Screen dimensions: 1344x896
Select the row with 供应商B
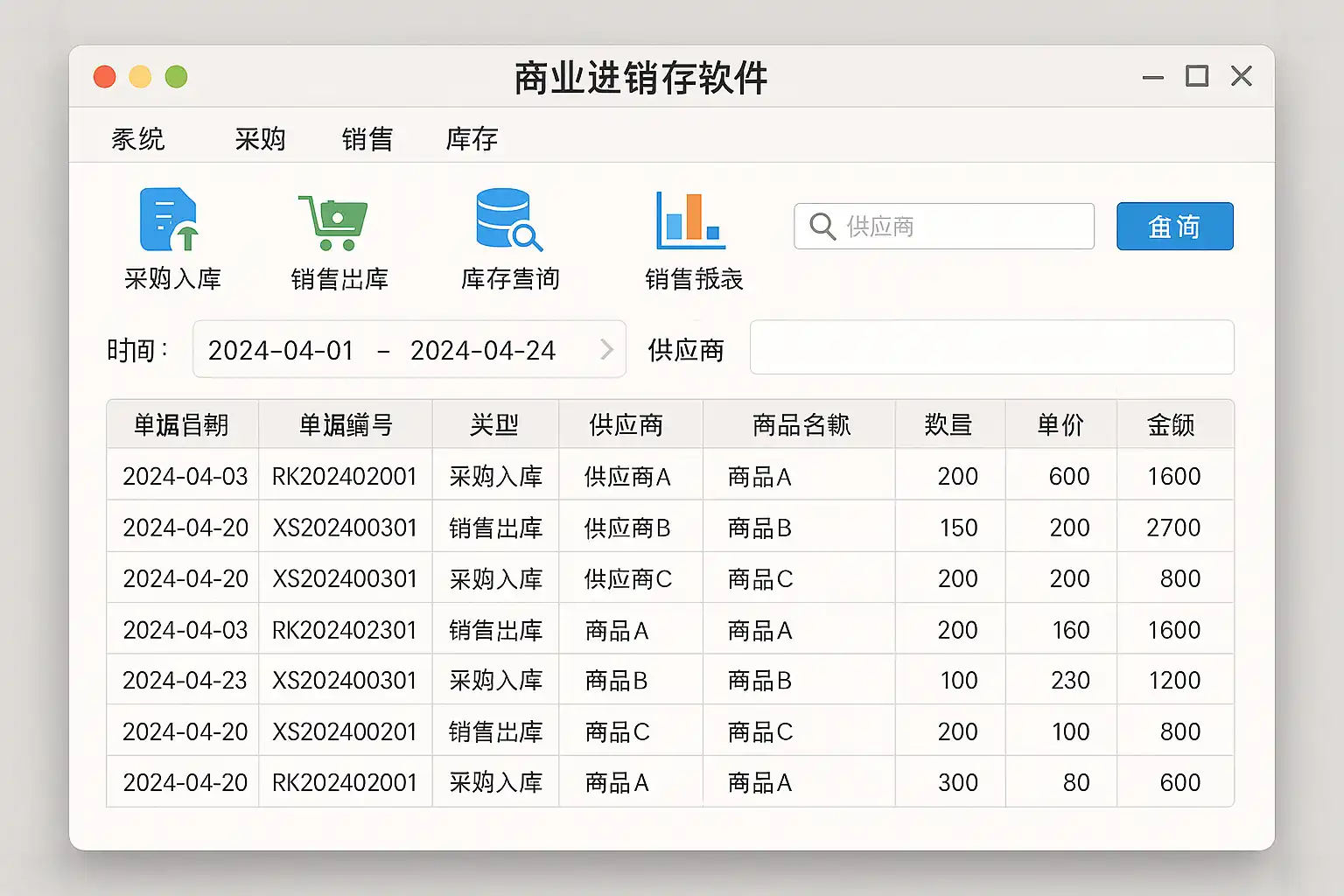(626, 528)
